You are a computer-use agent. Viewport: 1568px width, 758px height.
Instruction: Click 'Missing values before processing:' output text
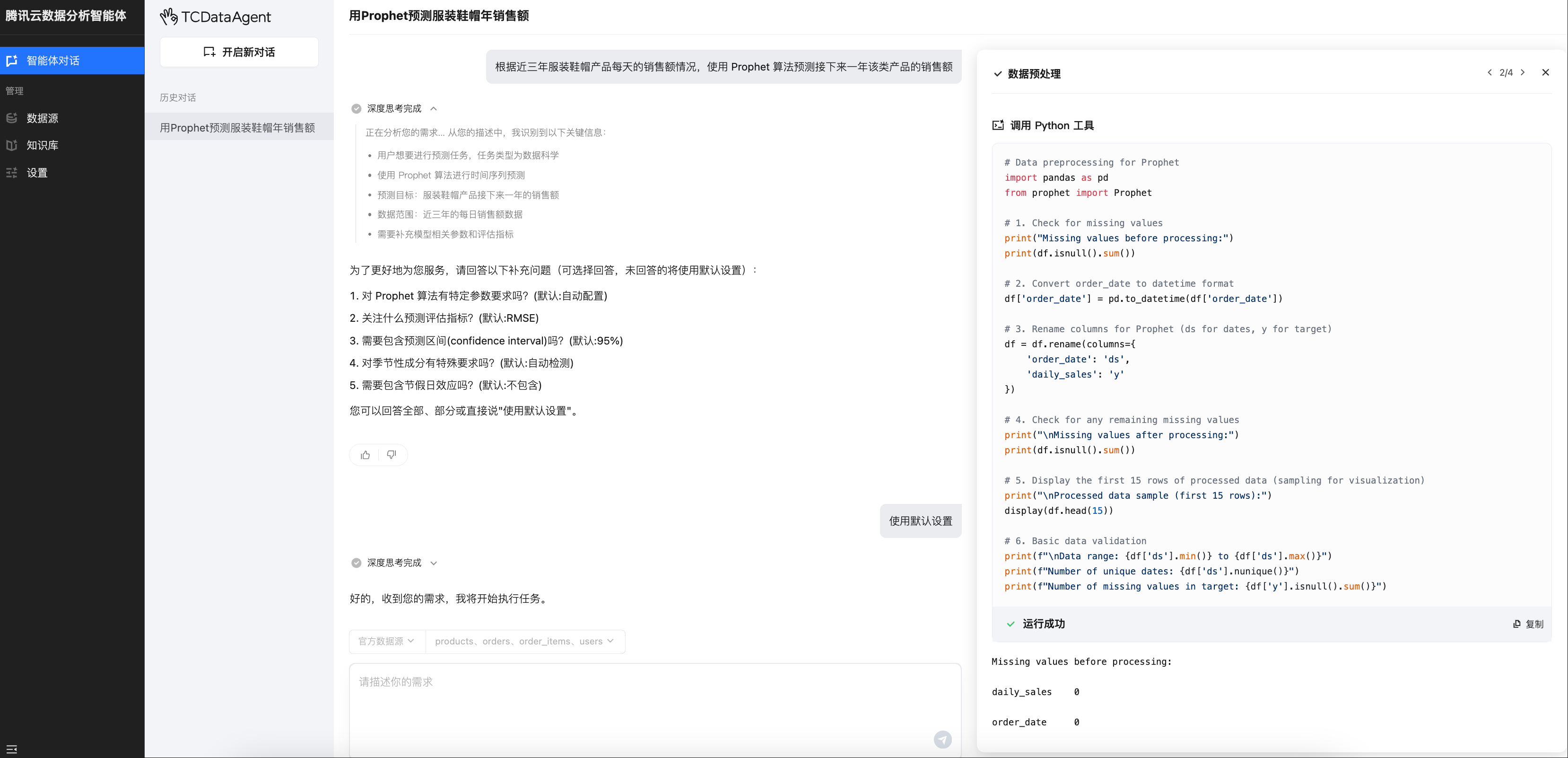[1081, 662]
